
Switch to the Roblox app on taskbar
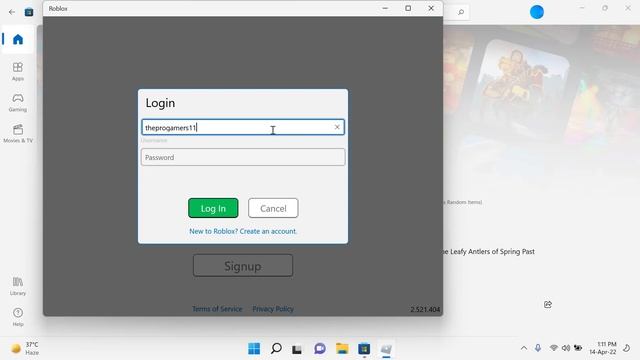(x=386, y=349)
